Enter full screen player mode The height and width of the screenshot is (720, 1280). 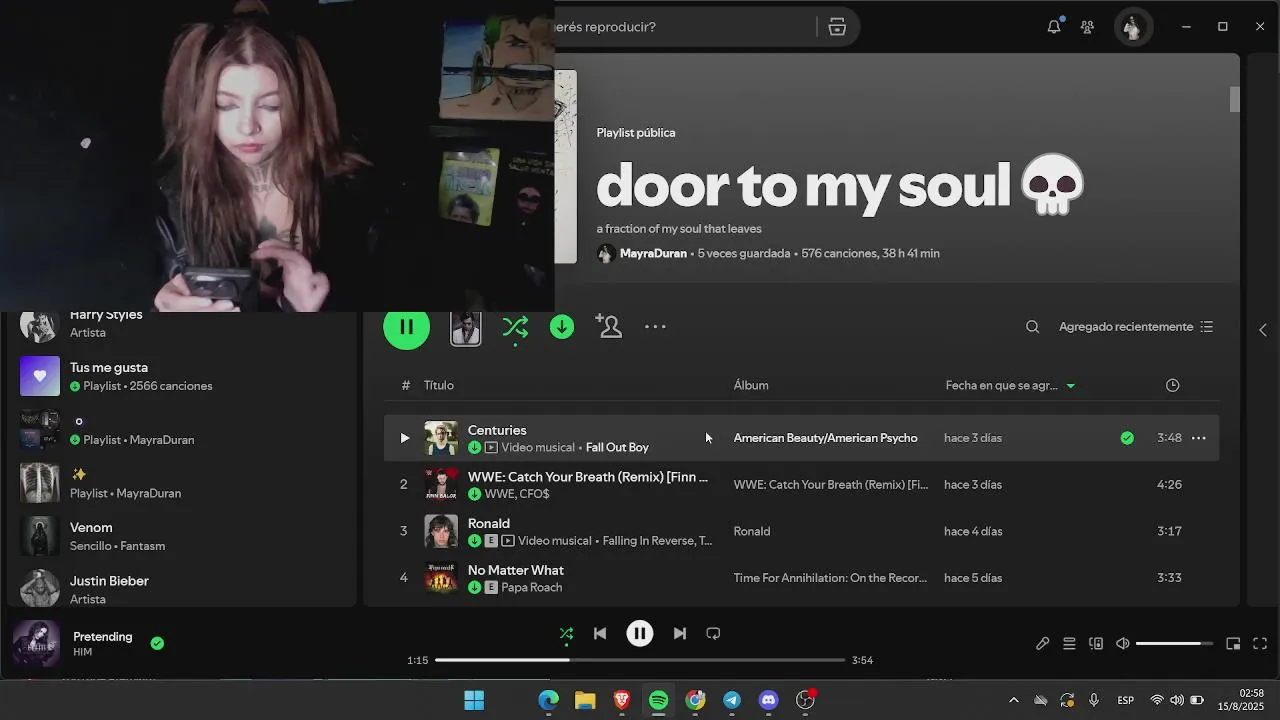click(1260, 644)
